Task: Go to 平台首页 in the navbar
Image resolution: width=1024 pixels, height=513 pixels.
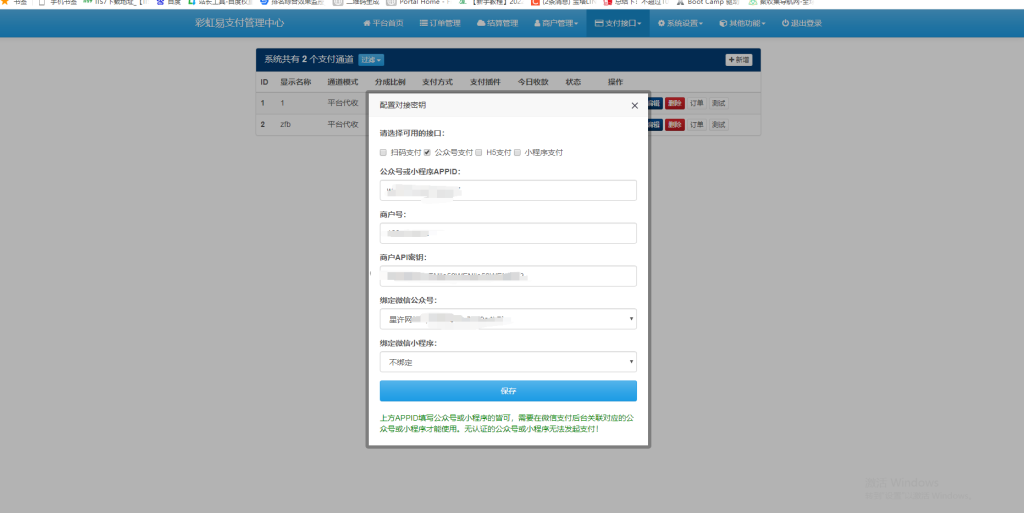Action: coord(383,23)
